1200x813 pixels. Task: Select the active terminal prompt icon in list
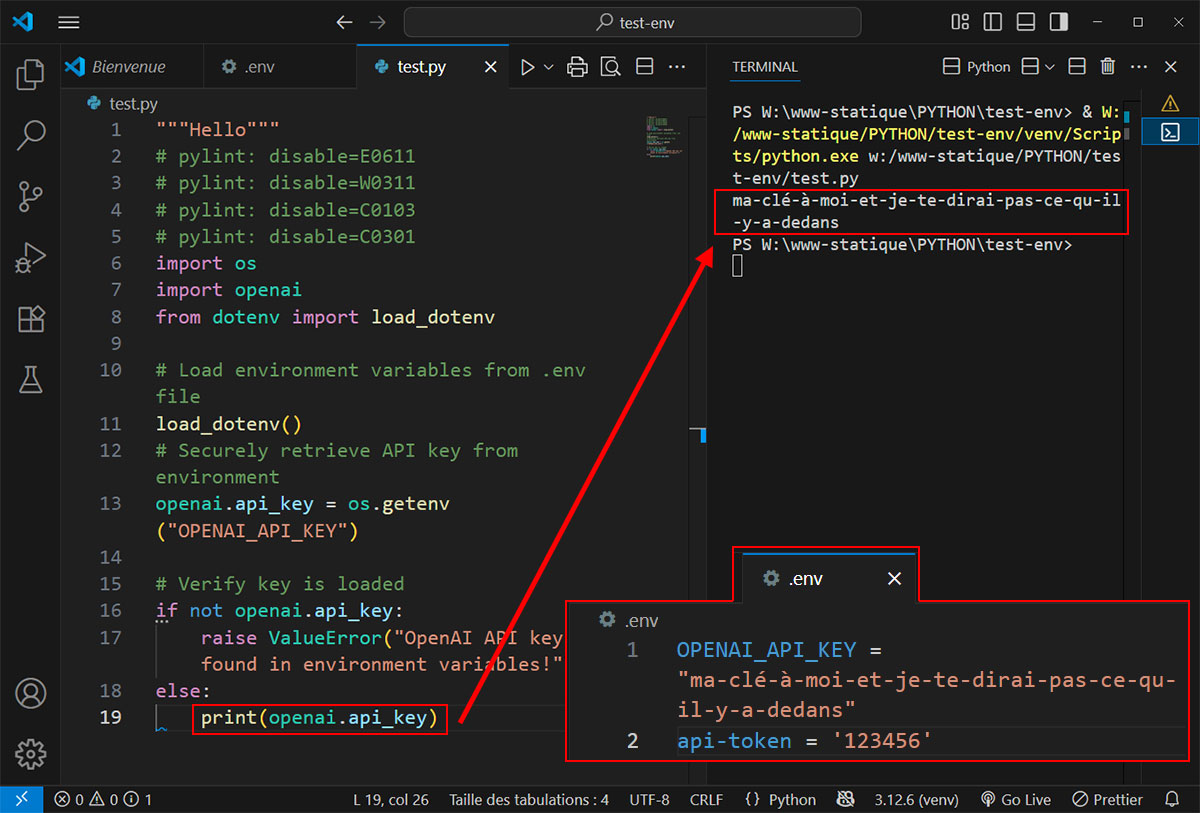pos(1170,131)
